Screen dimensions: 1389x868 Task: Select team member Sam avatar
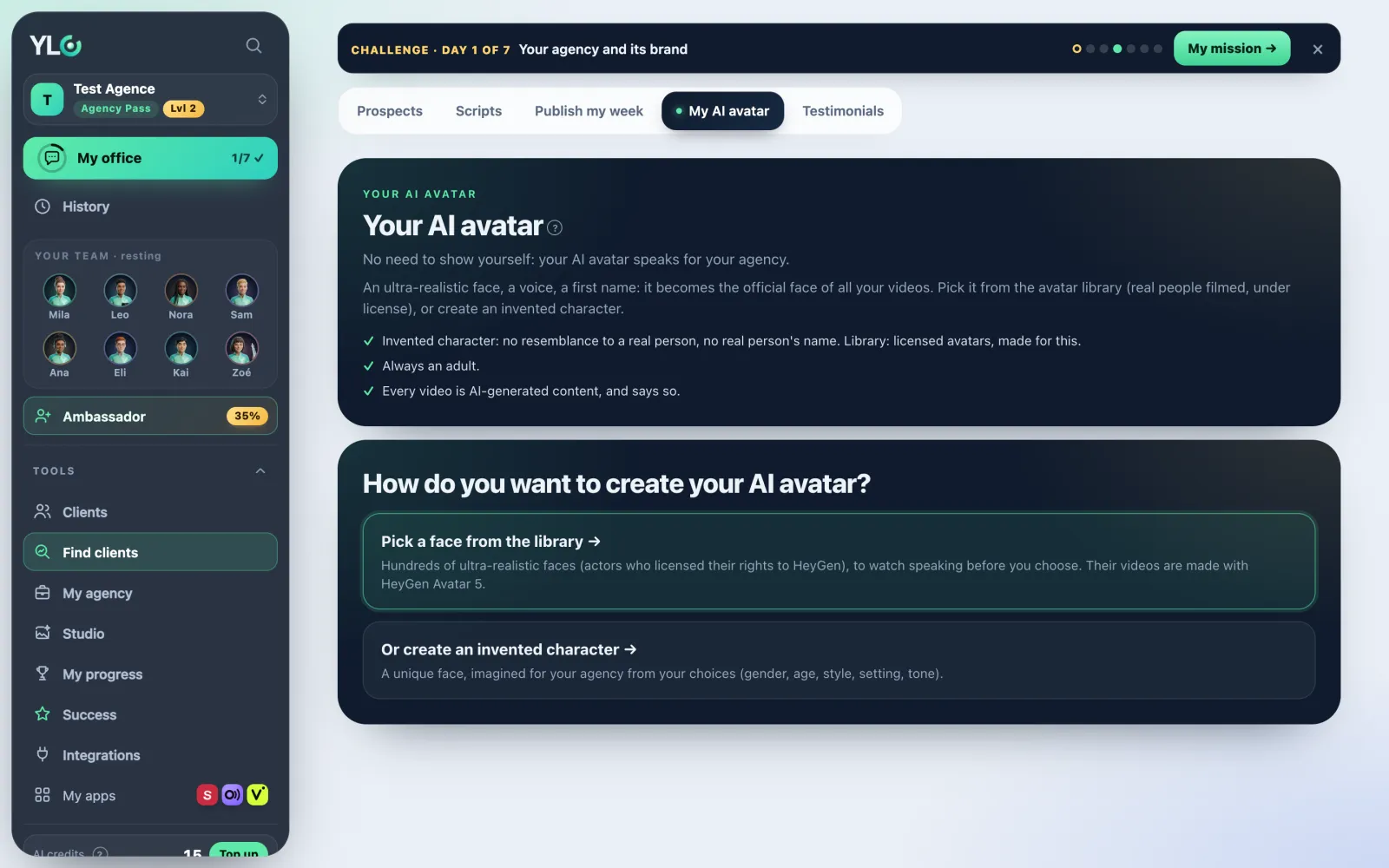[x=241, y=290]
